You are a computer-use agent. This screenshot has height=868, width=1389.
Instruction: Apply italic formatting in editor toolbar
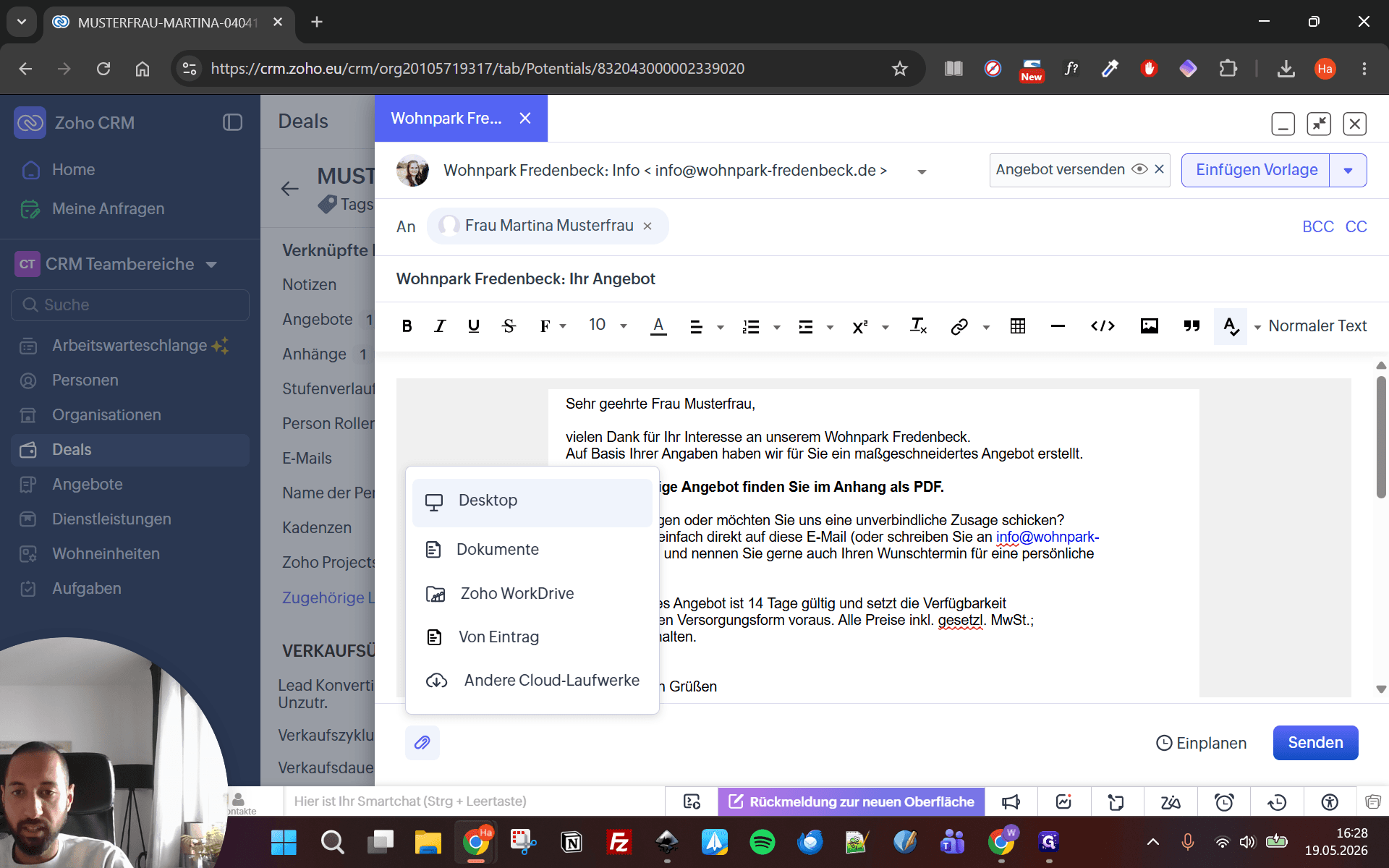[x=440, y=326]
